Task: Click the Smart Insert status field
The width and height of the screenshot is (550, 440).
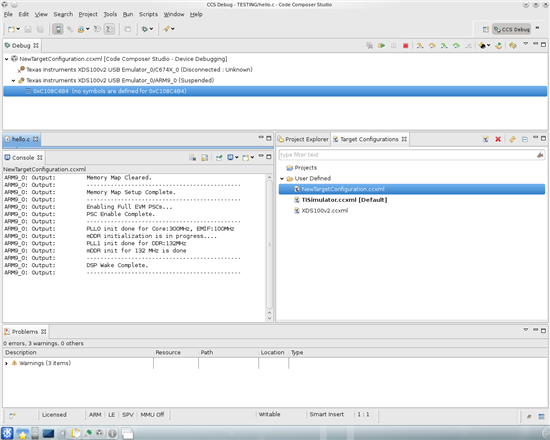Action: tap(327, 414)
